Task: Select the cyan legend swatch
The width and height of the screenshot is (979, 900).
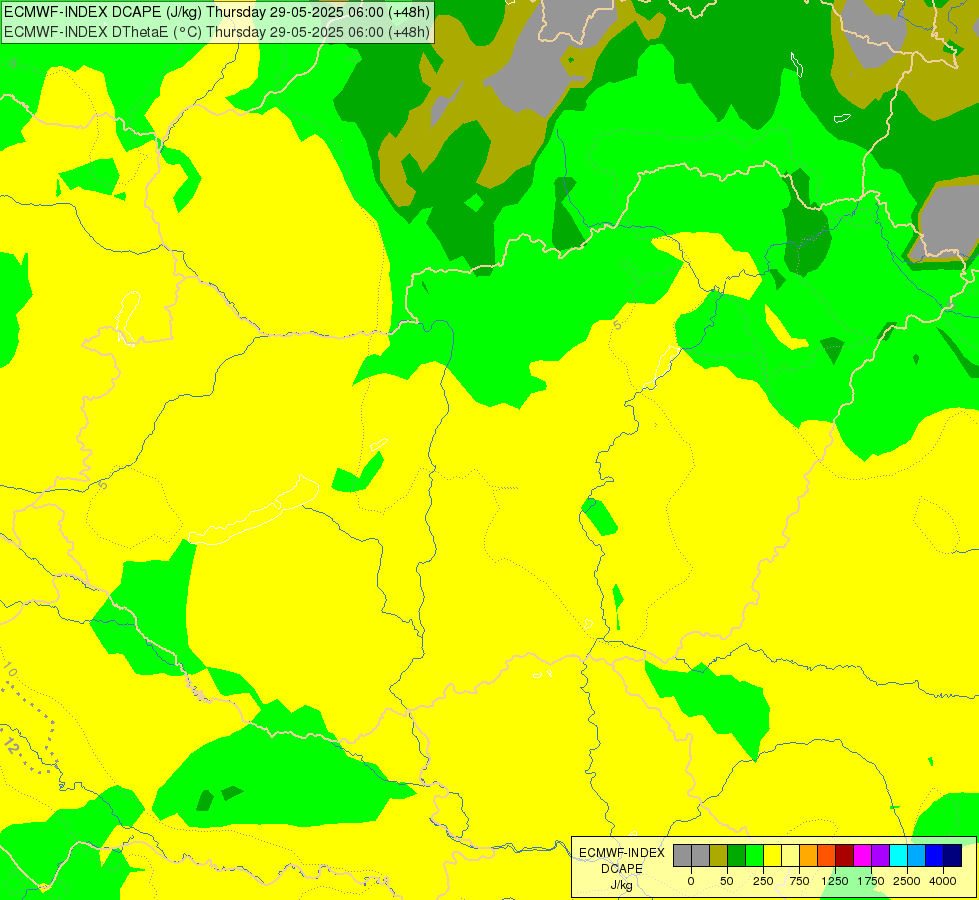Action: 898,855
